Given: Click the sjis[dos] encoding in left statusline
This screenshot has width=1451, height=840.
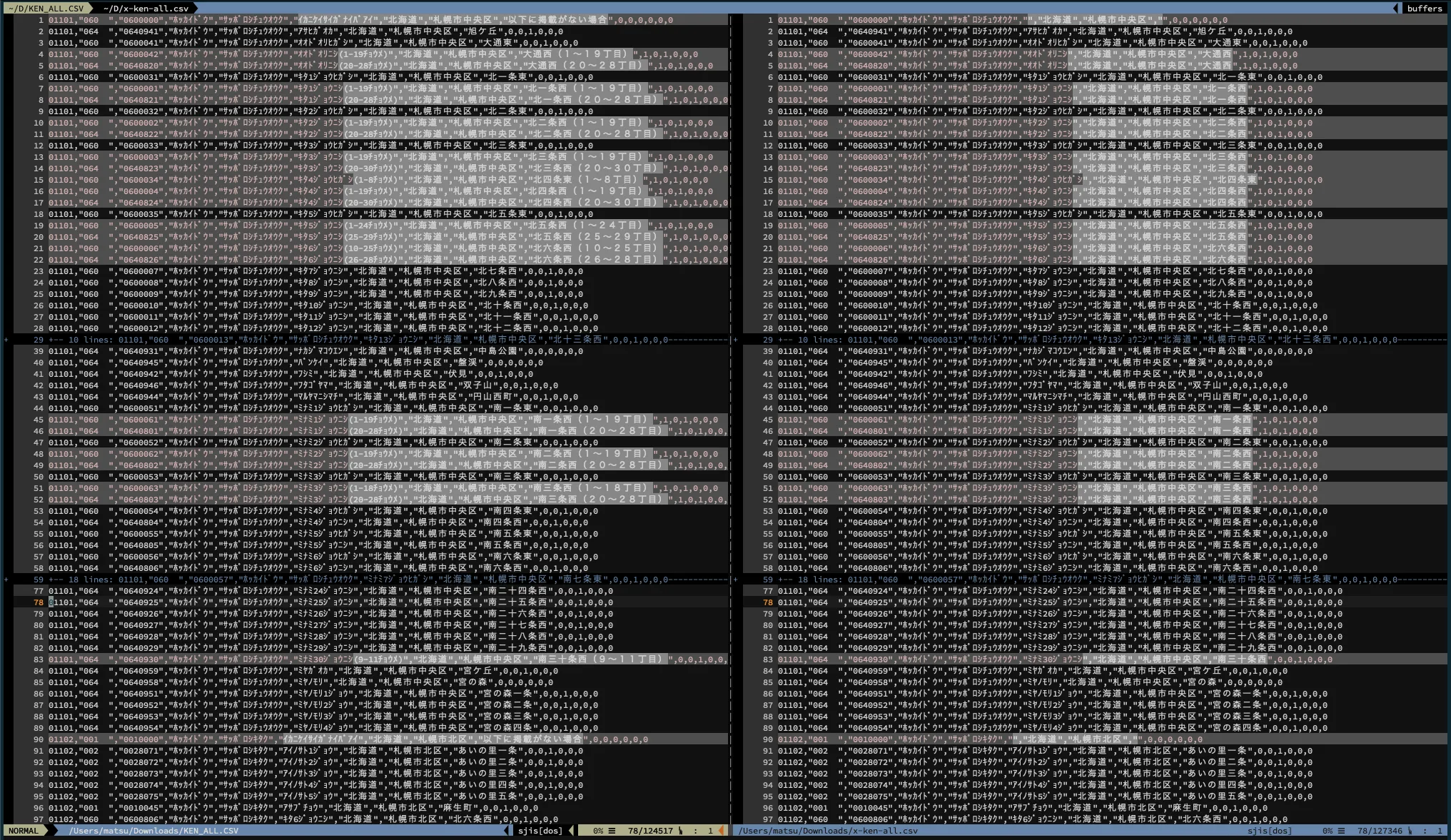Looking at the screenshot, I should coord(540,831).
